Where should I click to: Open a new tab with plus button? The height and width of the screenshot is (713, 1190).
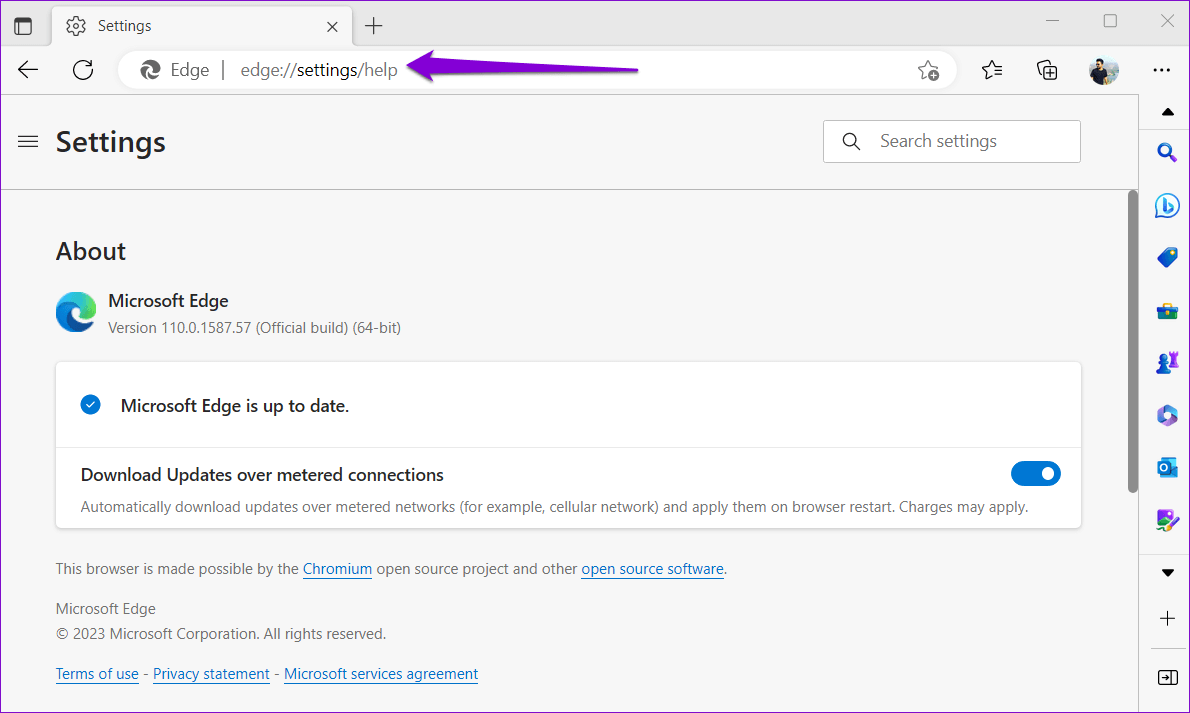tap(373, 26)
